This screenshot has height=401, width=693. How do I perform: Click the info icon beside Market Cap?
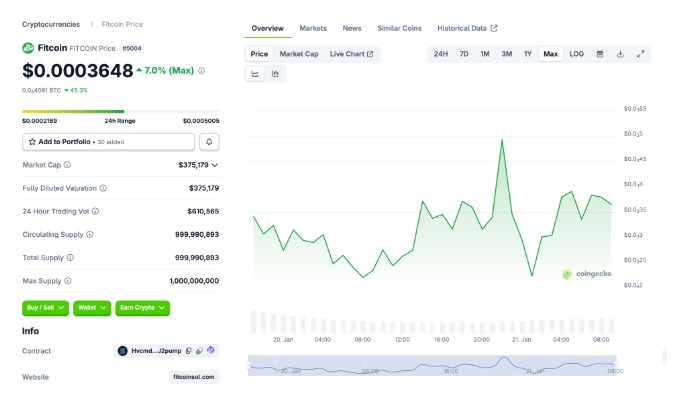coord(67,165)
